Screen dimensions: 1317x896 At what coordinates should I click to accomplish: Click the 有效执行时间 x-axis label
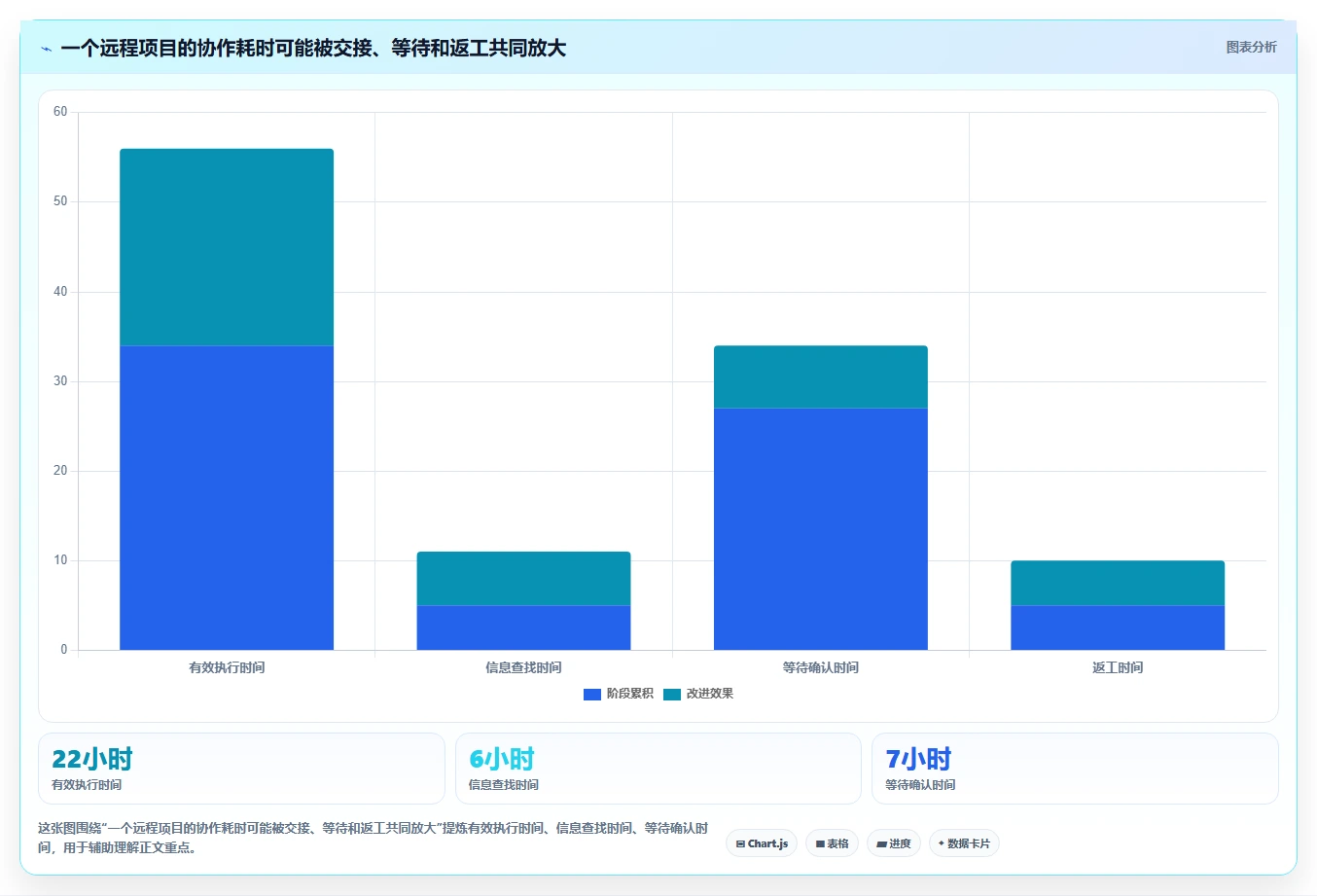227,667
